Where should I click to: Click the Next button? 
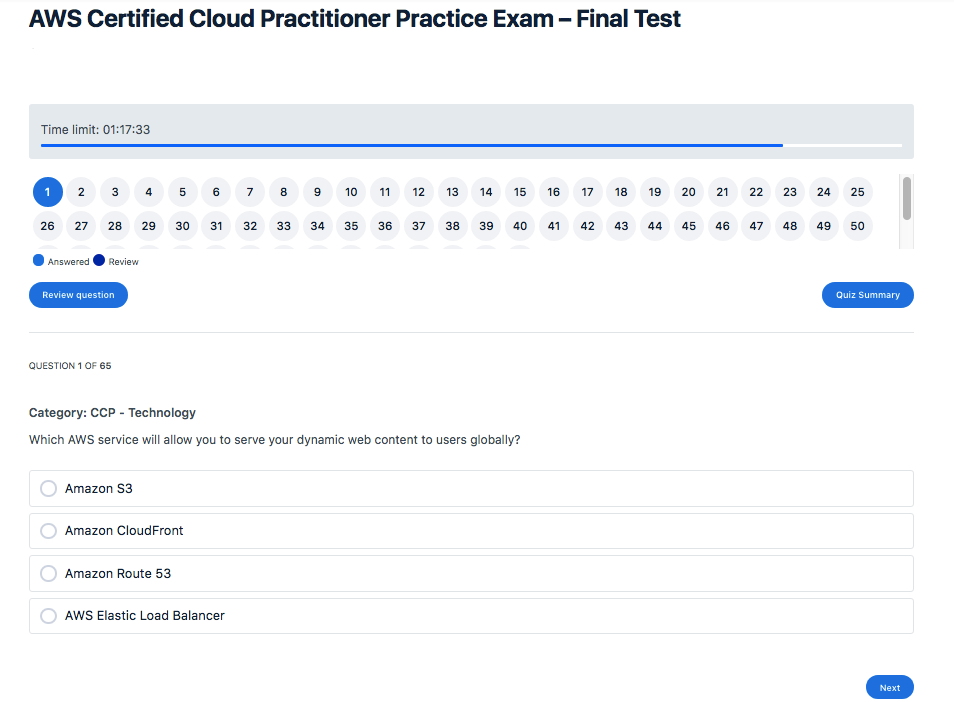click(x=889, y=687)
